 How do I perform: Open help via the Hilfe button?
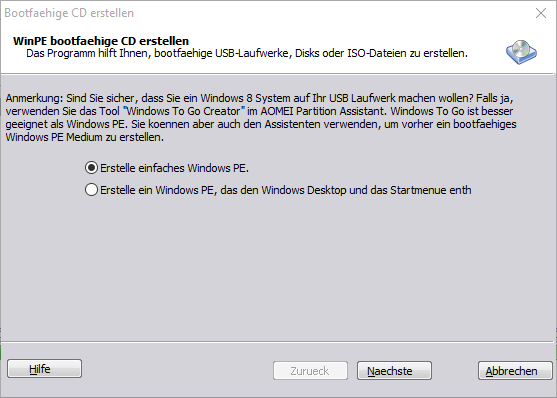44,369
